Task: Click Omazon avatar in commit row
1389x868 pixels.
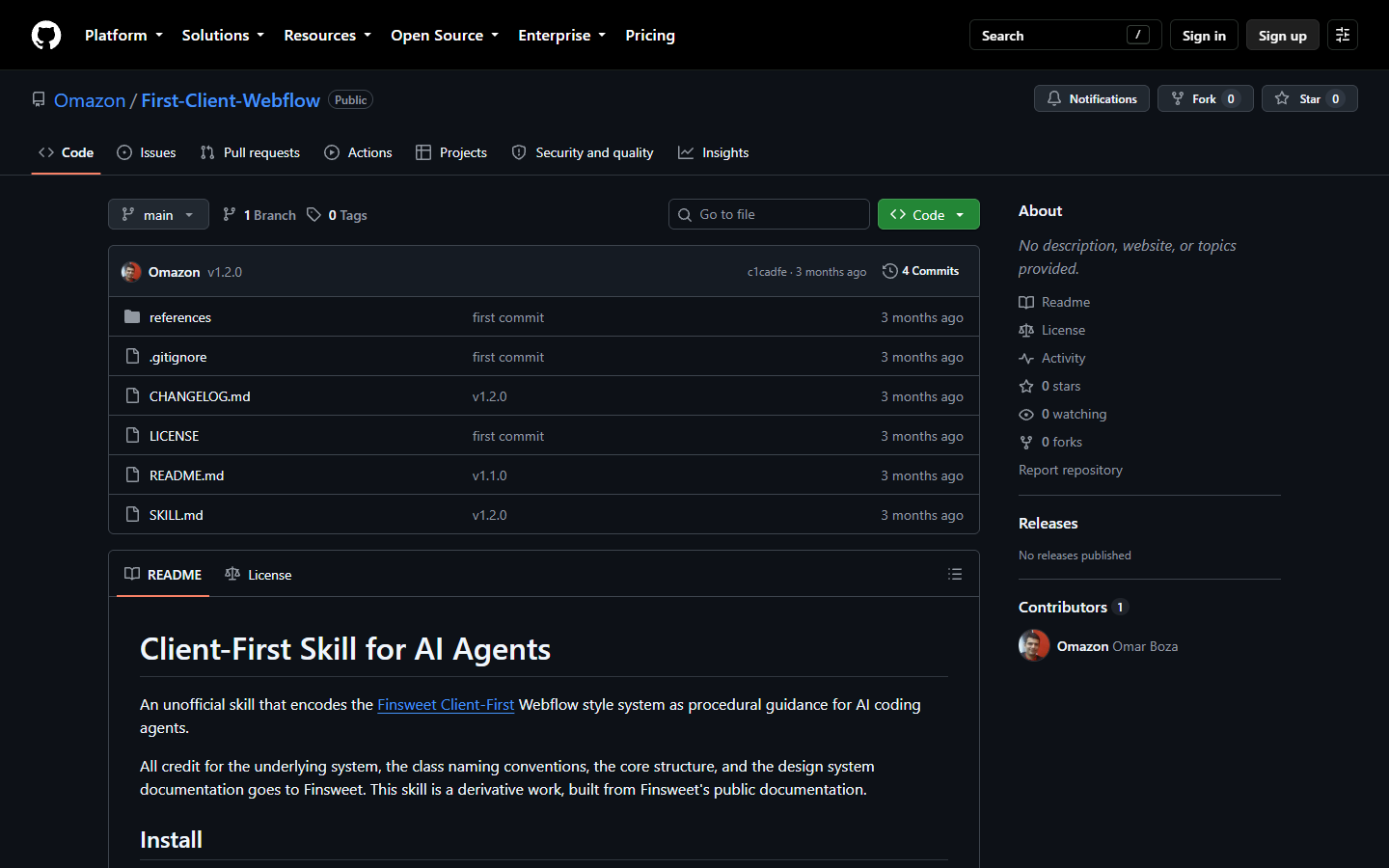Action: coord(131,272)
